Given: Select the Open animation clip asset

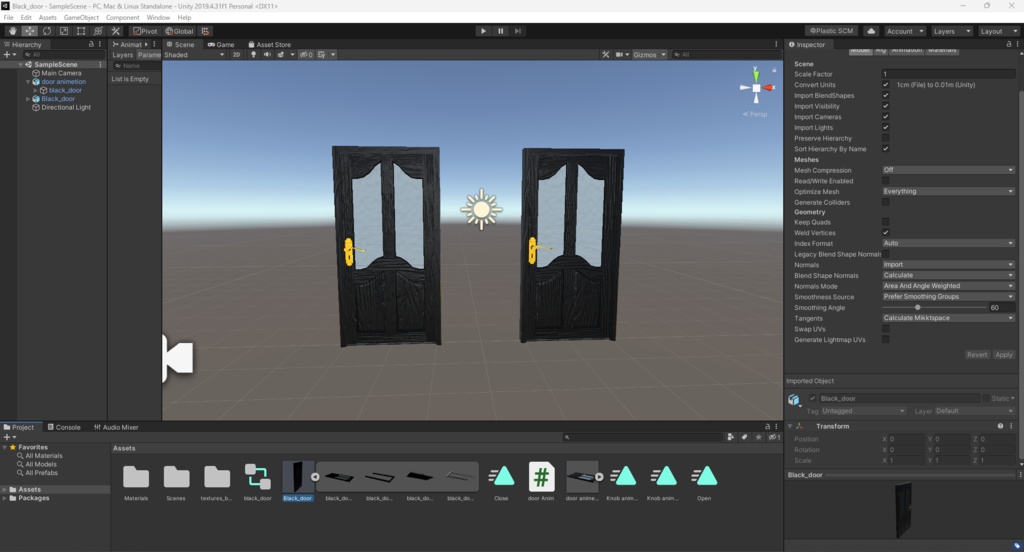Looking at the screenshot, I should pyautogui.click(x=703, y=481).
